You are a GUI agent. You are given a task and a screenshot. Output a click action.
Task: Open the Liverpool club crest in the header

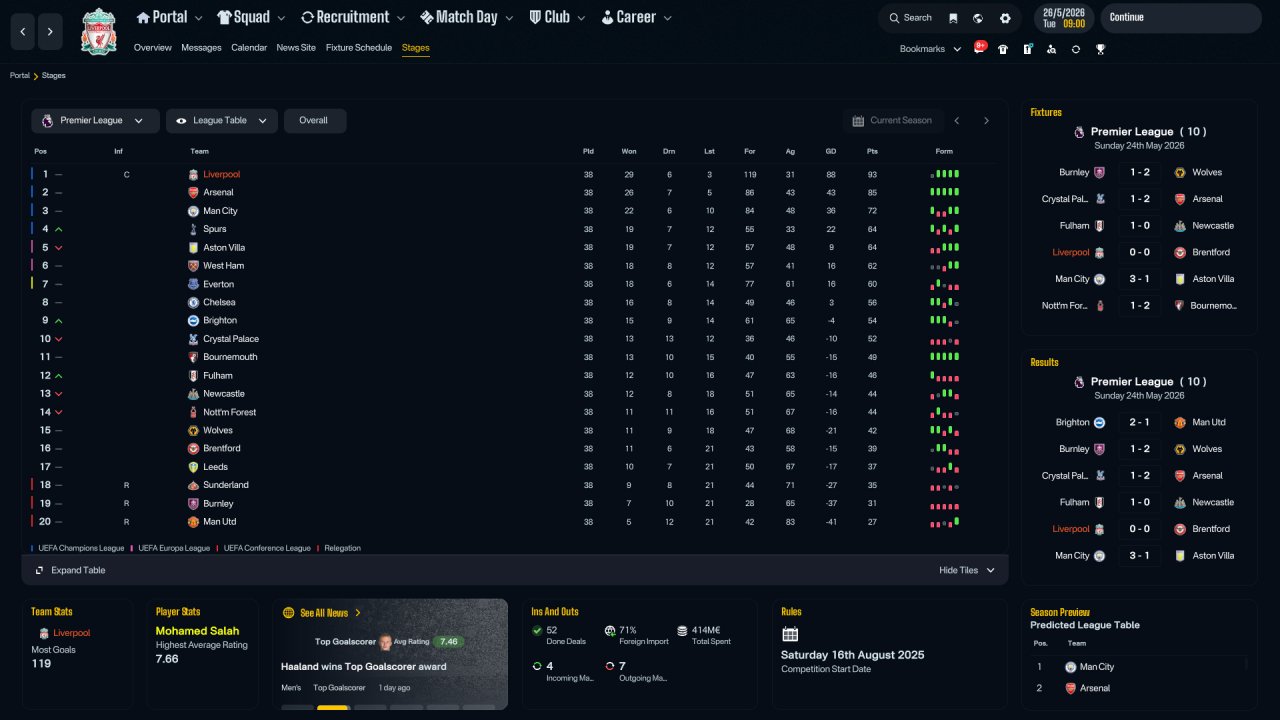[x=99, y=32]
